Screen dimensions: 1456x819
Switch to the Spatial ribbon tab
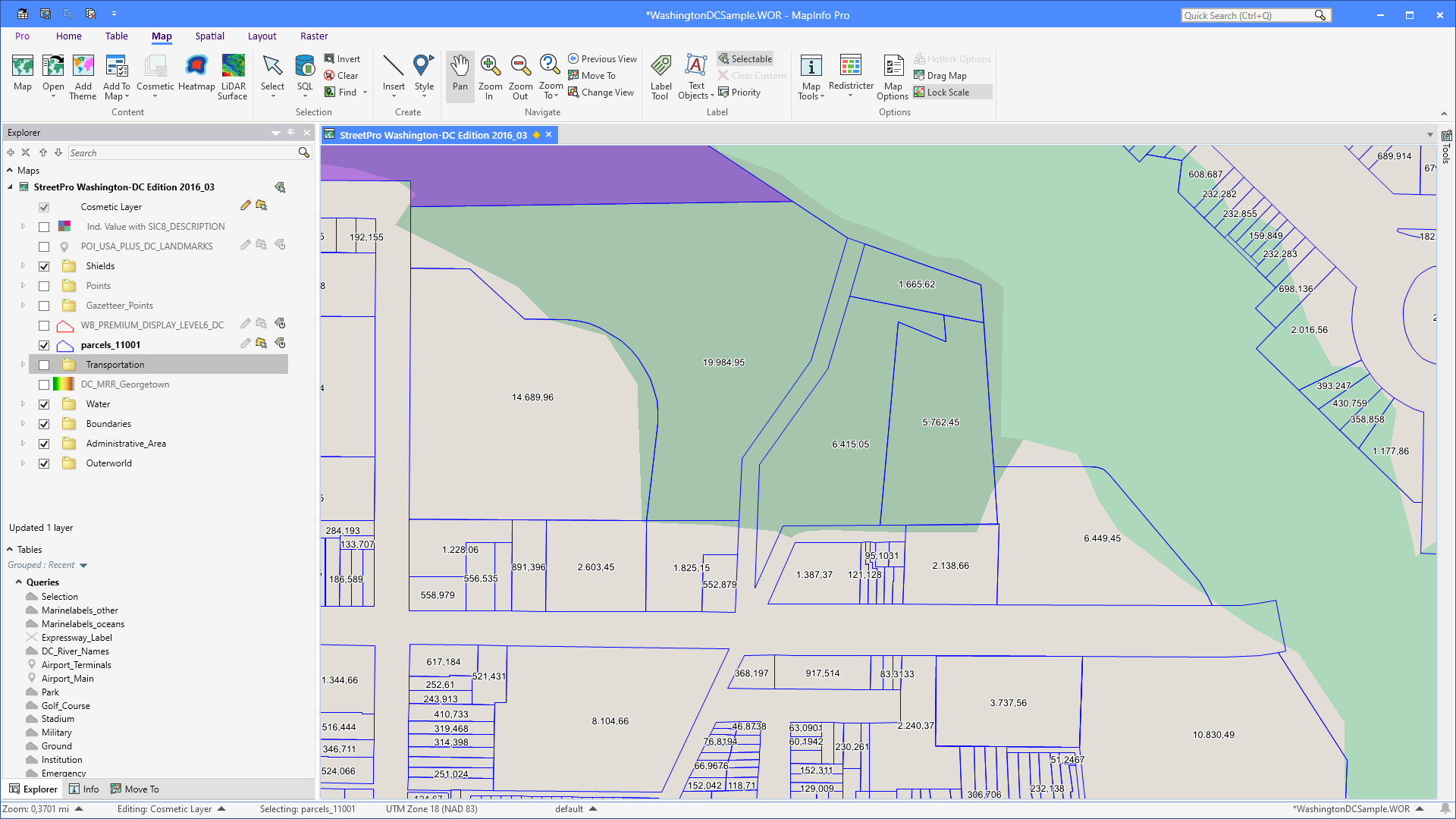coord(209,36)
